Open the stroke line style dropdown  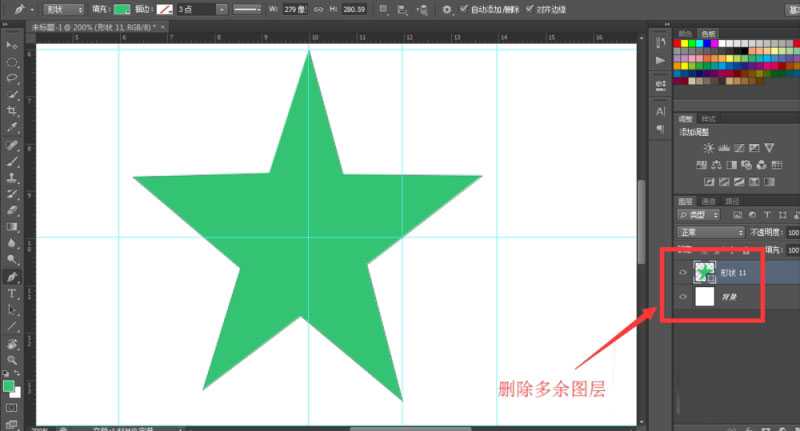[x=247, y=9]
